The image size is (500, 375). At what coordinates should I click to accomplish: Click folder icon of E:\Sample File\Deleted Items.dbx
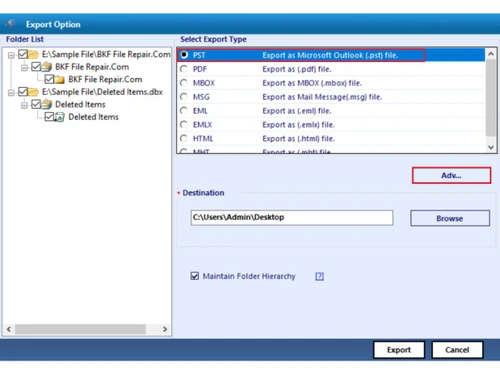pyautogui.click(x=33, y=92)
